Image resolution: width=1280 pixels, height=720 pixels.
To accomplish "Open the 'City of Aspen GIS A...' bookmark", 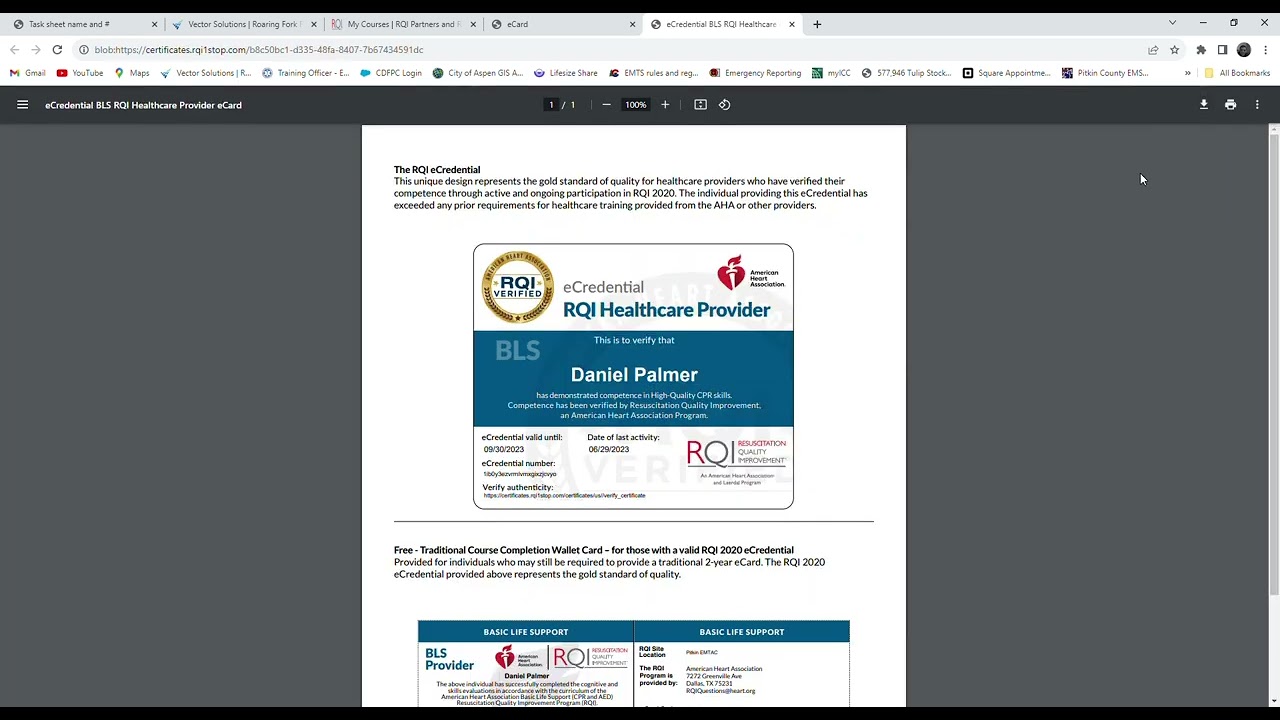I will pos(478,73).
